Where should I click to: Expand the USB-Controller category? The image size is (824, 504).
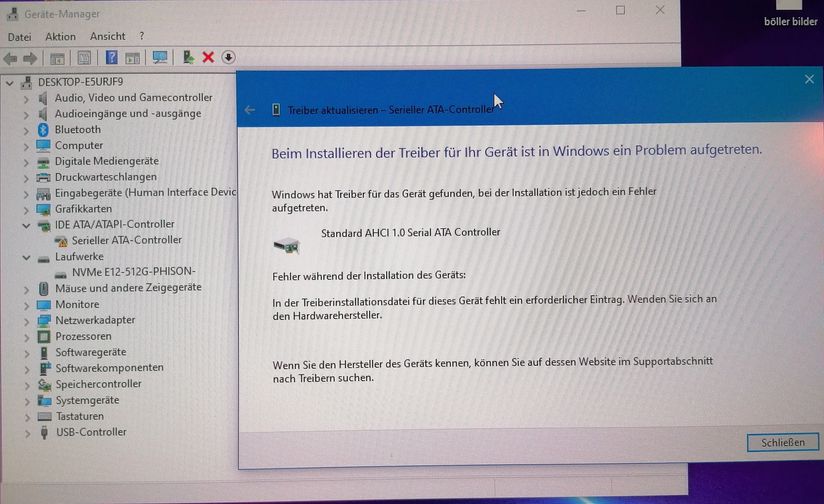[x=26, y=433]
